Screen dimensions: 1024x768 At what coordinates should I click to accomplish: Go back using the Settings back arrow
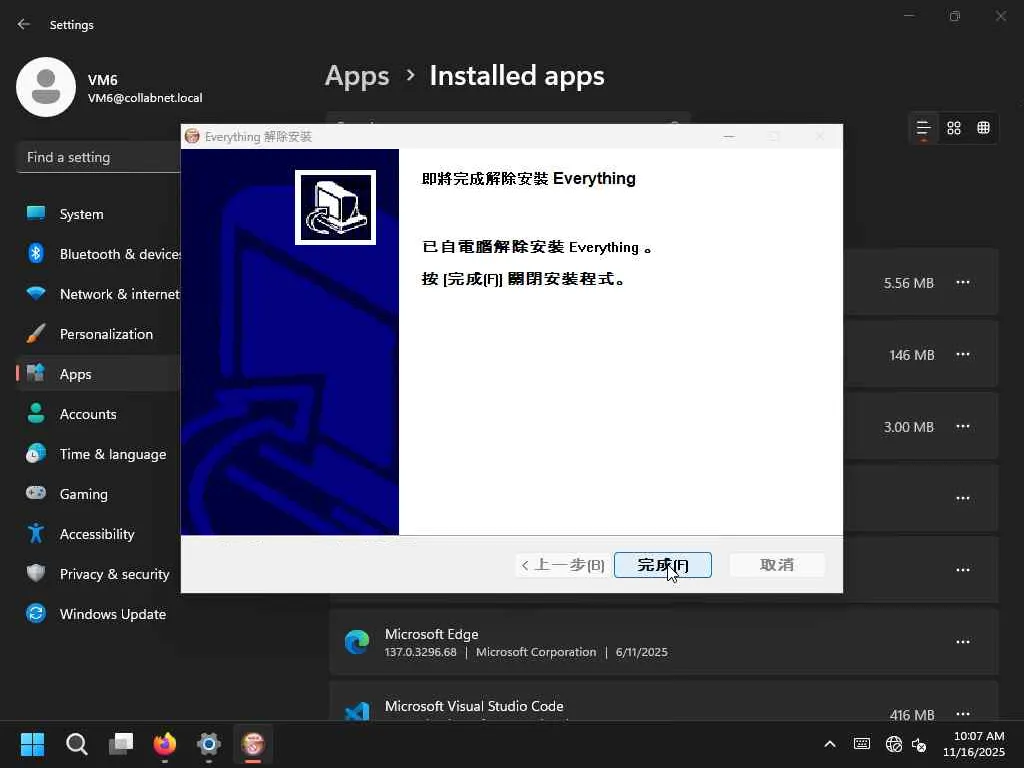[x=24, y=24]
